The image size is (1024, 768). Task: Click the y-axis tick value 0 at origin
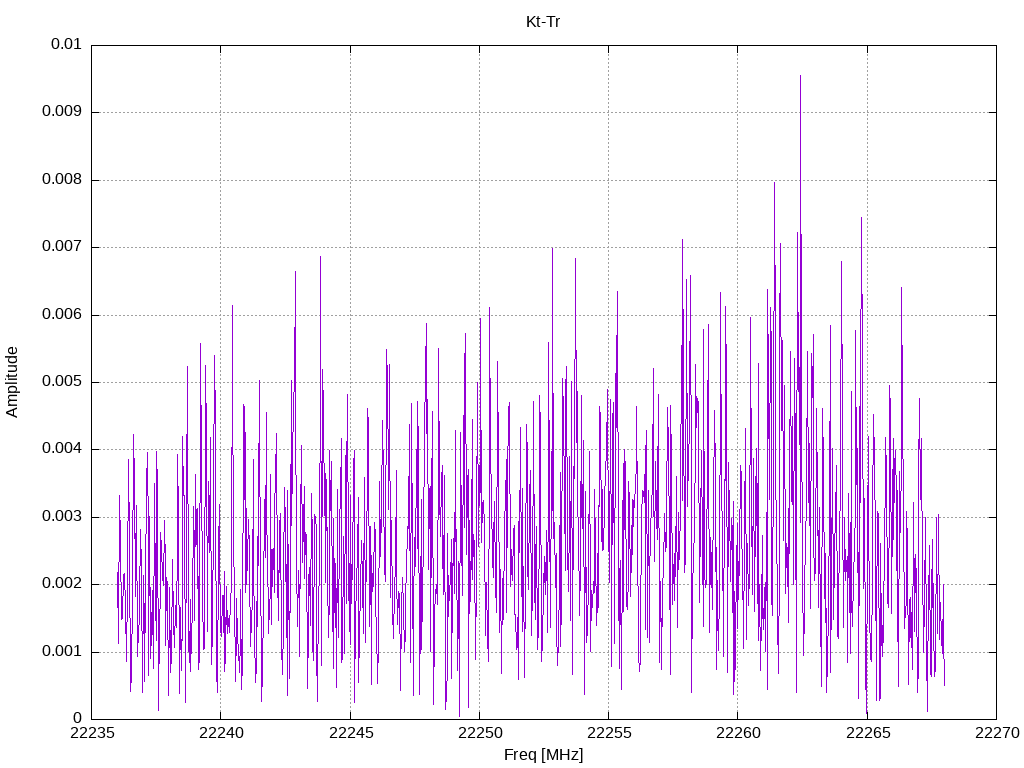click(77, 719)
